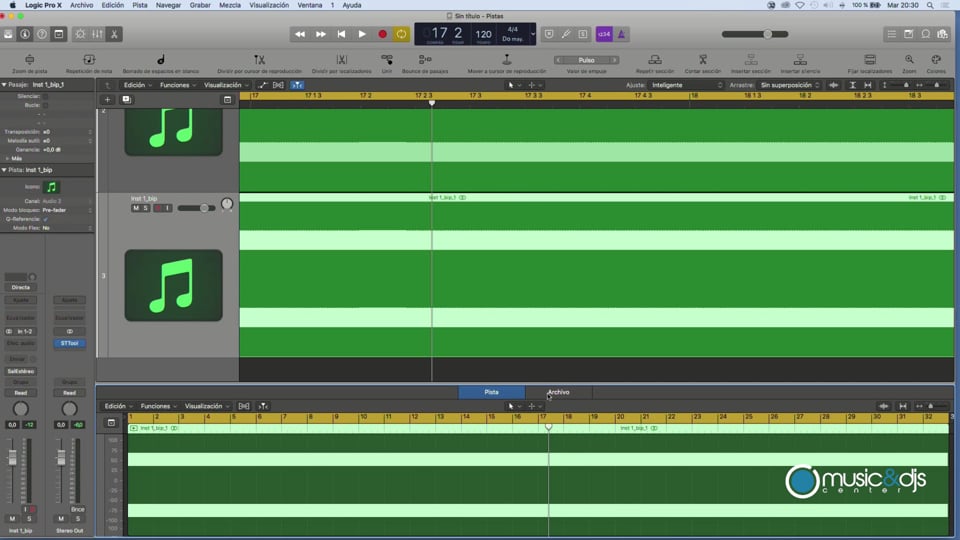Click Dividir por cursor de reproducción
960x540 pixels.
point(260,63)
